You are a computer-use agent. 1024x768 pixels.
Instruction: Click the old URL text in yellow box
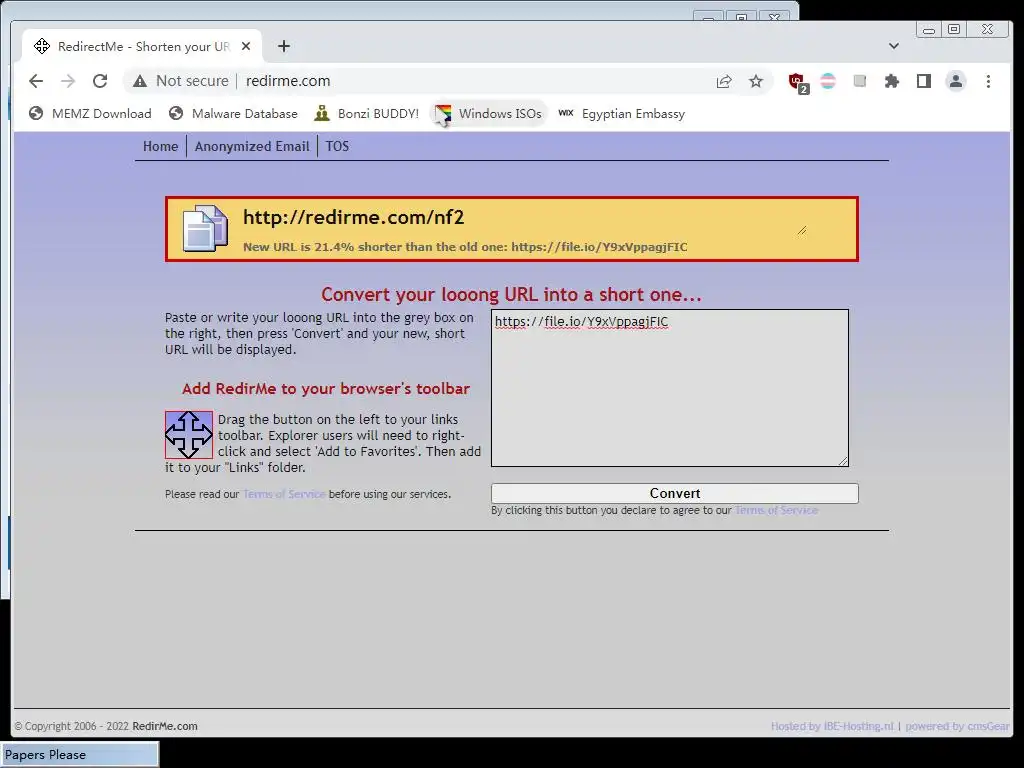coord(600,247)
